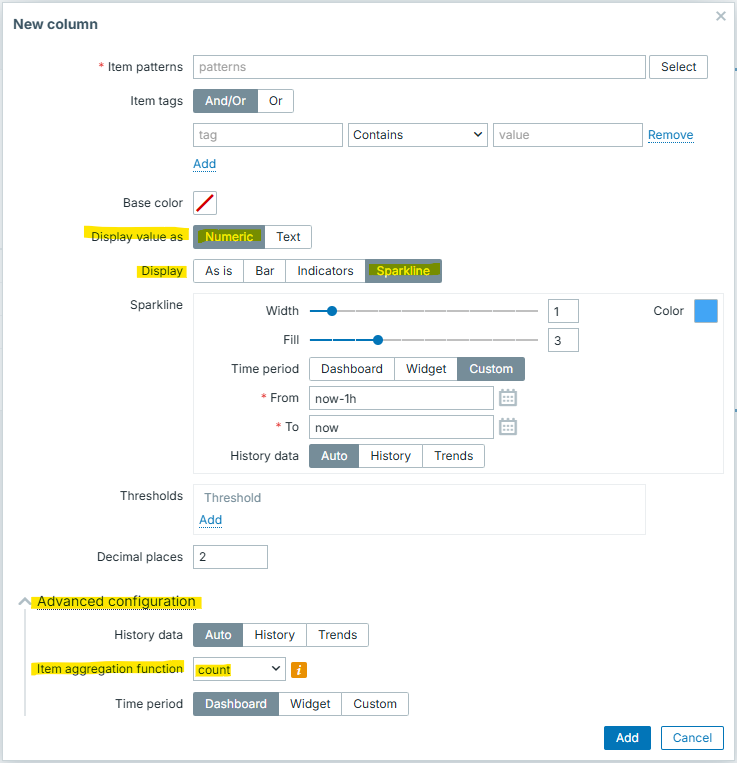Adjust the sparkline Width slider

[x=332, y=311]
